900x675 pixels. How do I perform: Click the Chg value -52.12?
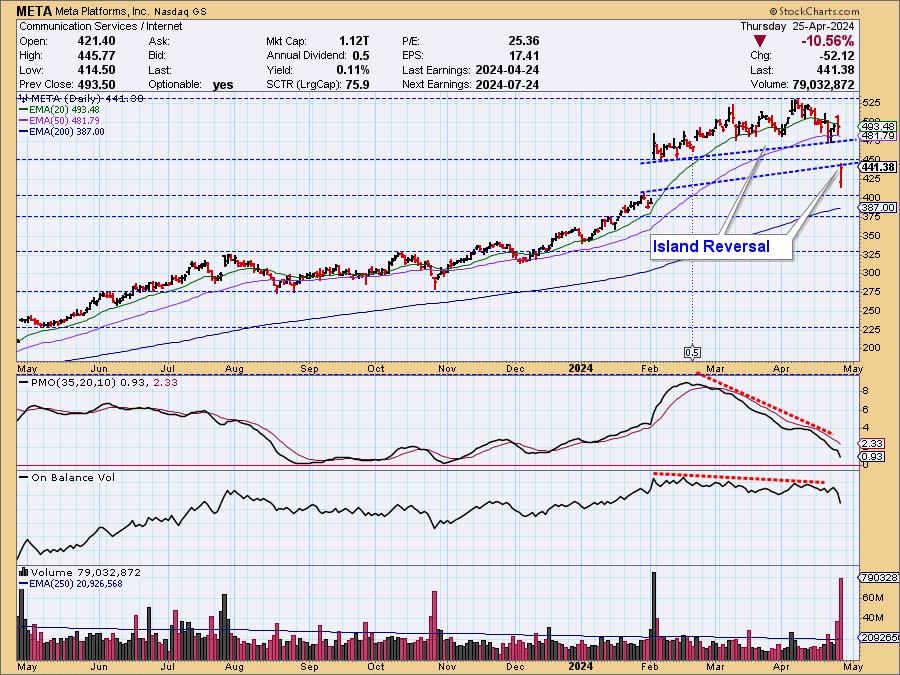point(835,56)
